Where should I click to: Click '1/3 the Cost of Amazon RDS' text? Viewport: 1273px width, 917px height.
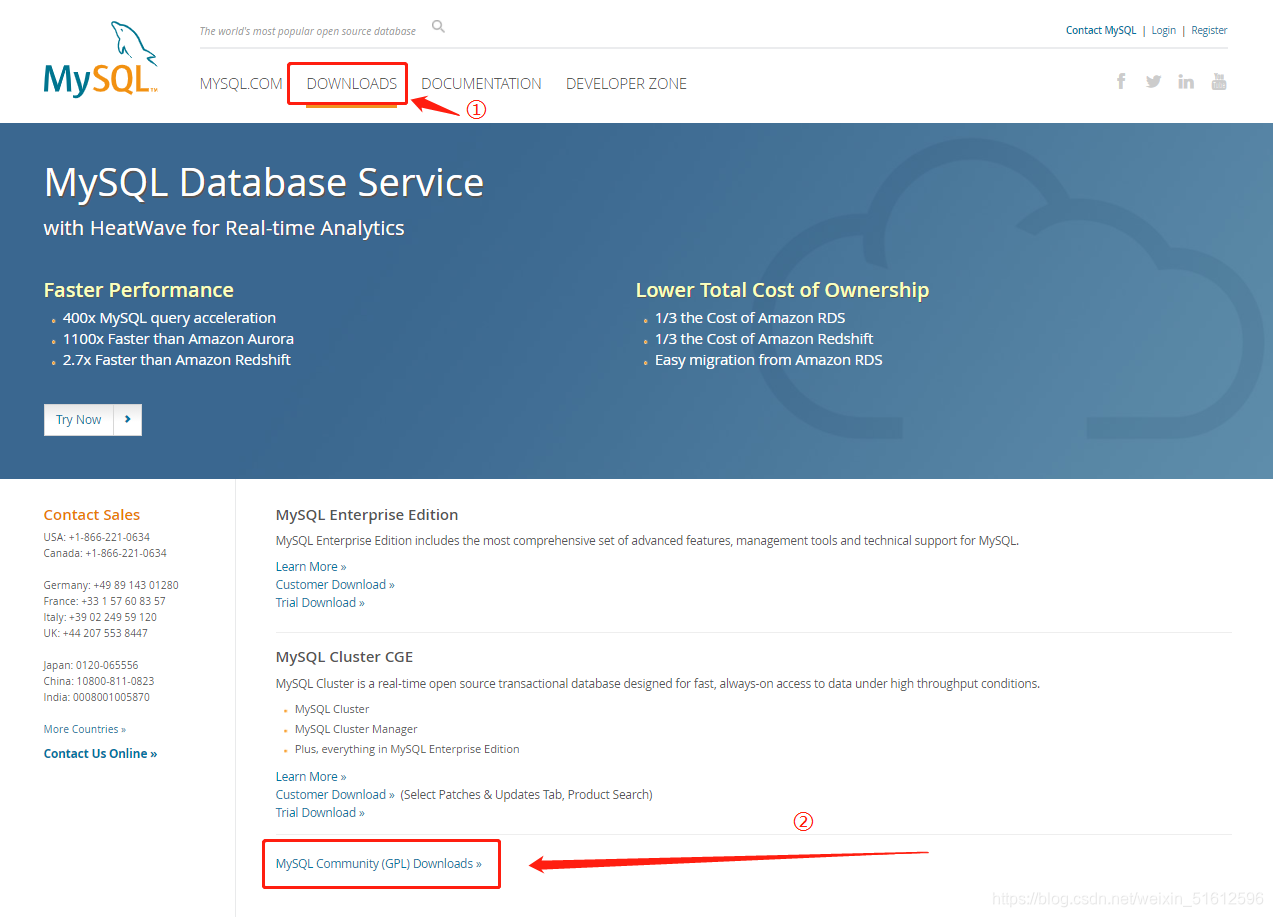[x=750, y=318]
